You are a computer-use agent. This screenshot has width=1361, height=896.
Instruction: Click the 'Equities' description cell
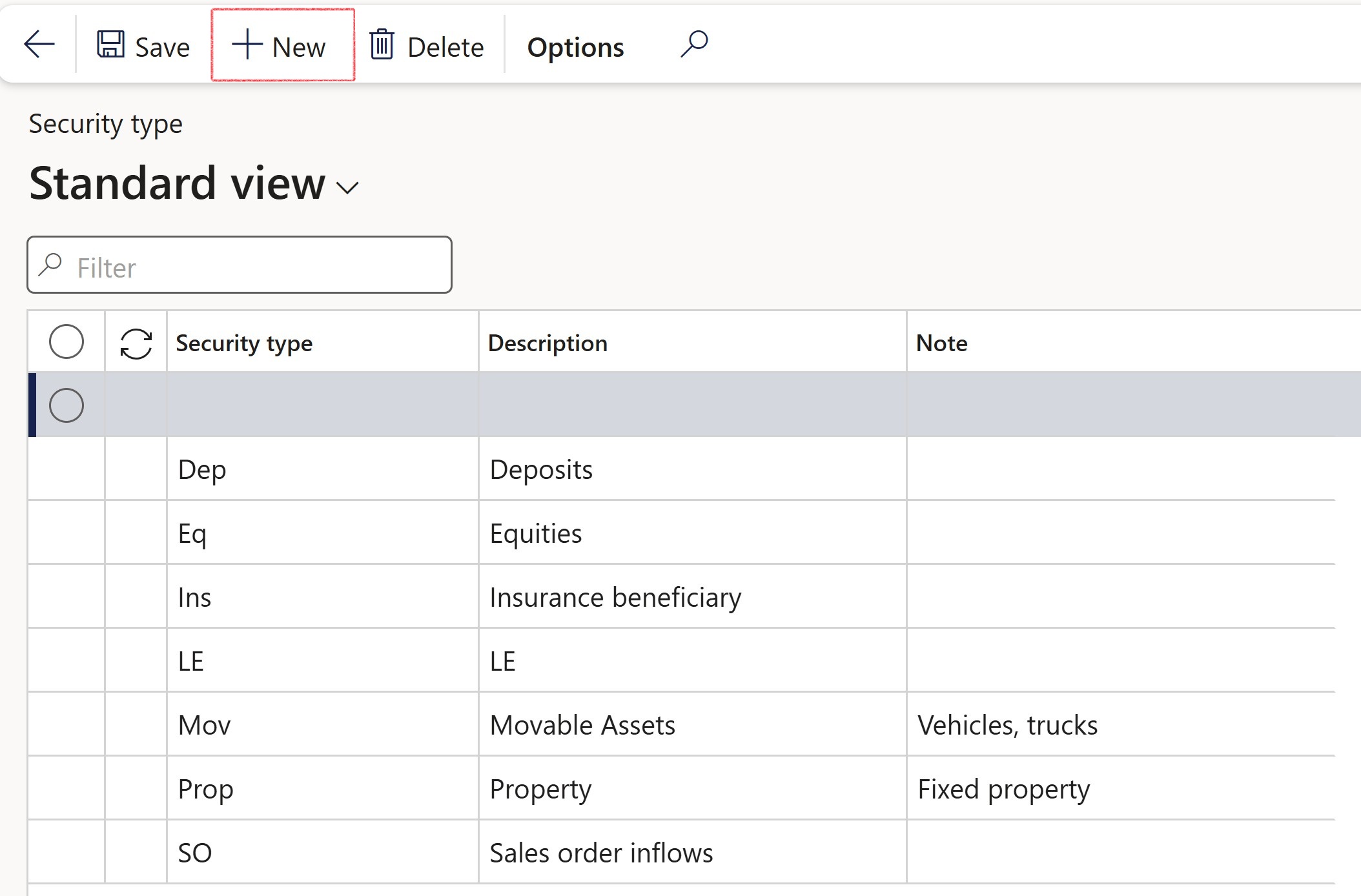pos(692,533)
